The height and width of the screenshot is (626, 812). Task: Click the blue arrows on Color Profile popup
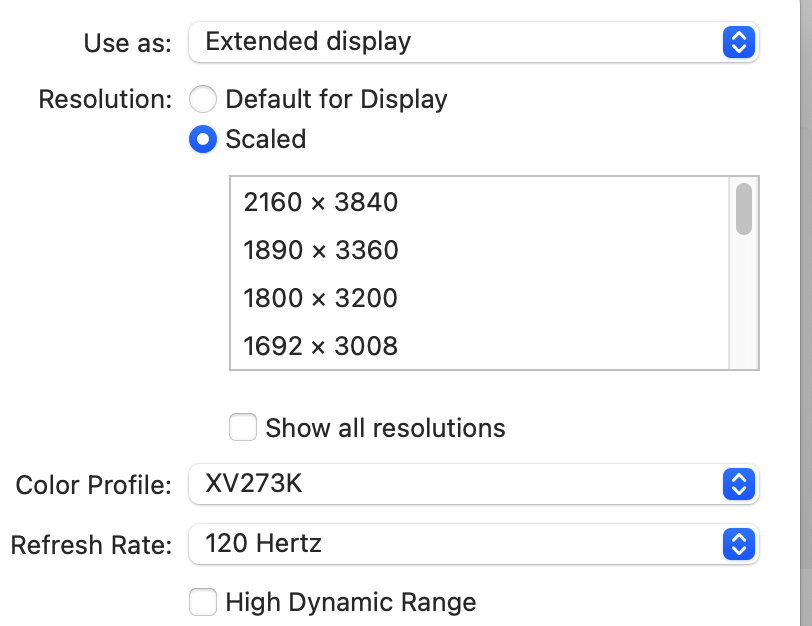click(x=738, y=484)
